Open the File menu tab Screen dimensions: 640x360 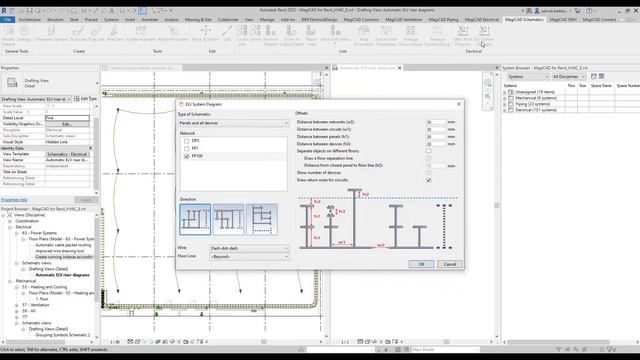click(x=8, y=20)
